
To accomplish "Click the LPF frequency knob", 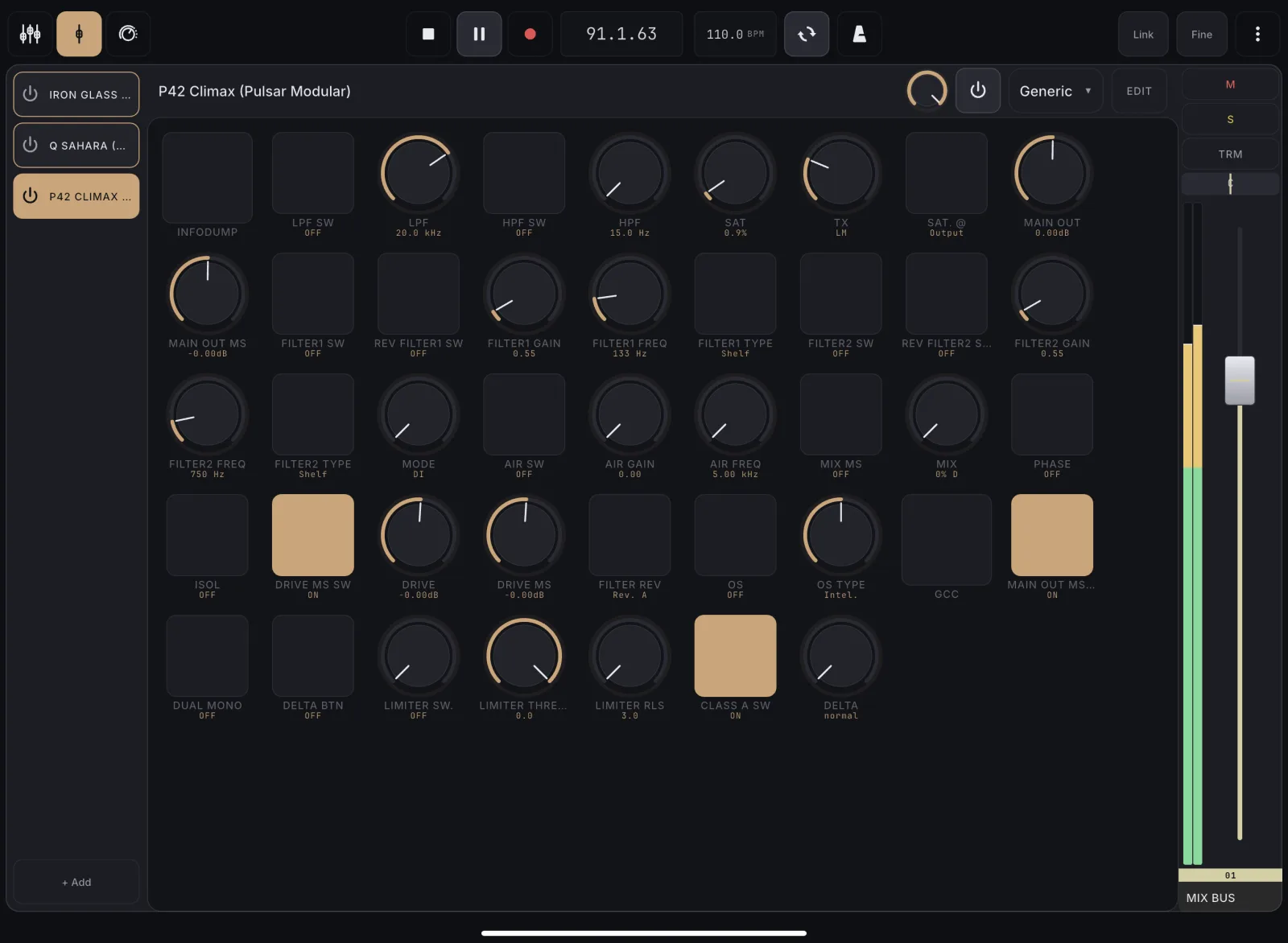I will pyautogui.click(x=419, y=173).
